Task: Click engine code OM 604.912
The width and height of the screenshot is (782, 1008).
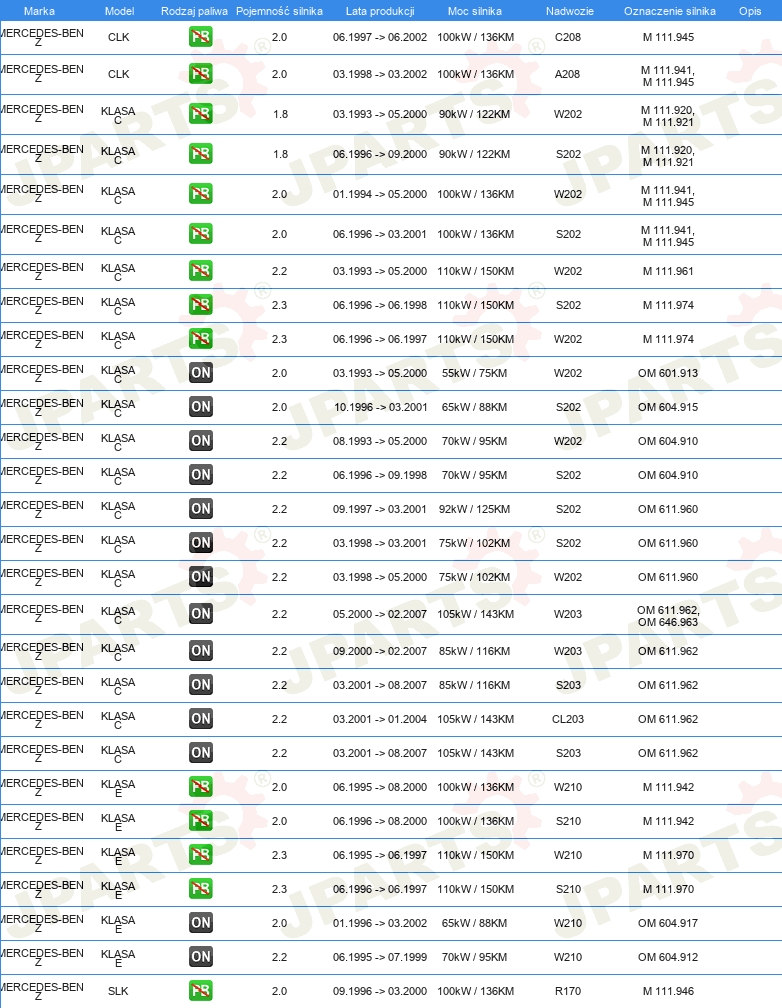Action: [668, 957]
